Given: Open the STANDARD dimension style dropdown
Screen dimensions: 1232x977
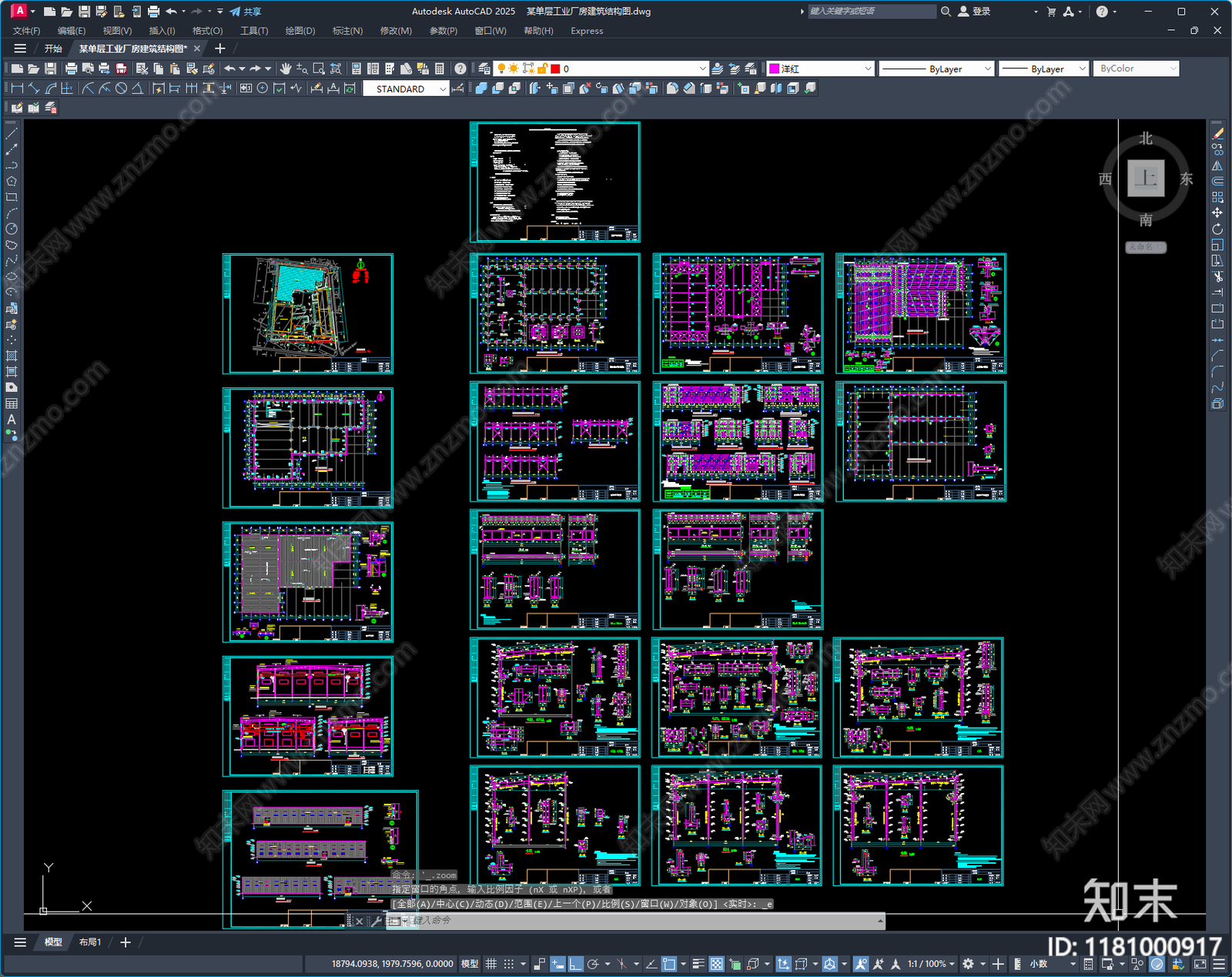Looking at the screenshot, I should point(443,89).
